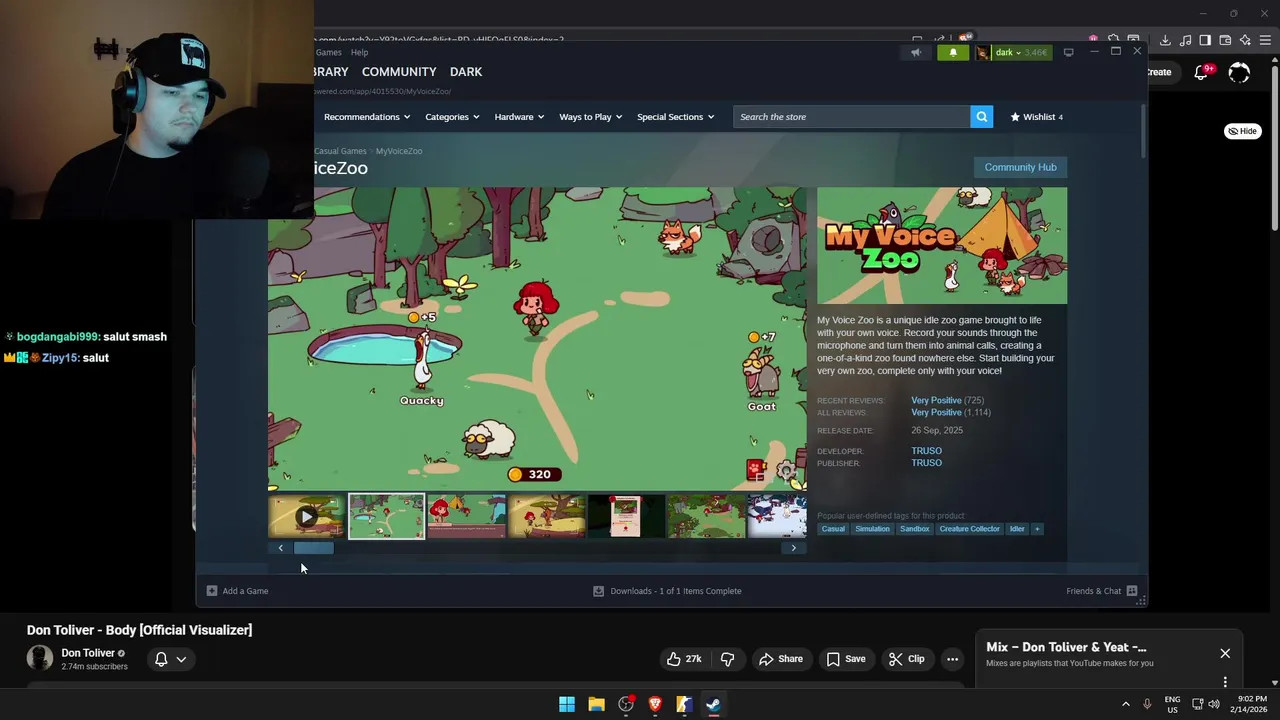The height and width of the screenshot is (720, 1280).
Task: Select the Simulation tag
Action: [872, 529]
